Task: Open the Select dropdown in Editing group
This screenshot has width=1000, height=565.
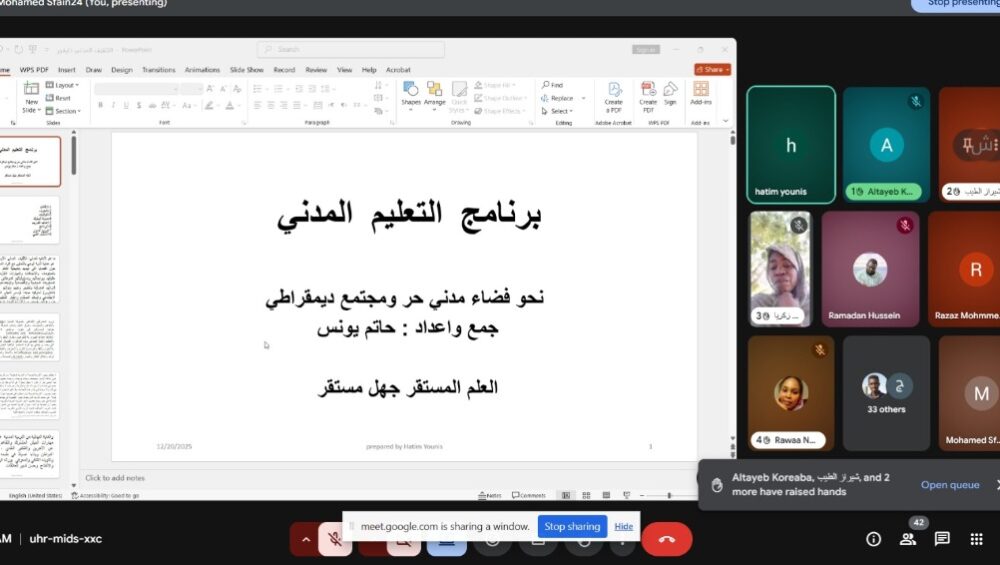Action: pos(560,111)
